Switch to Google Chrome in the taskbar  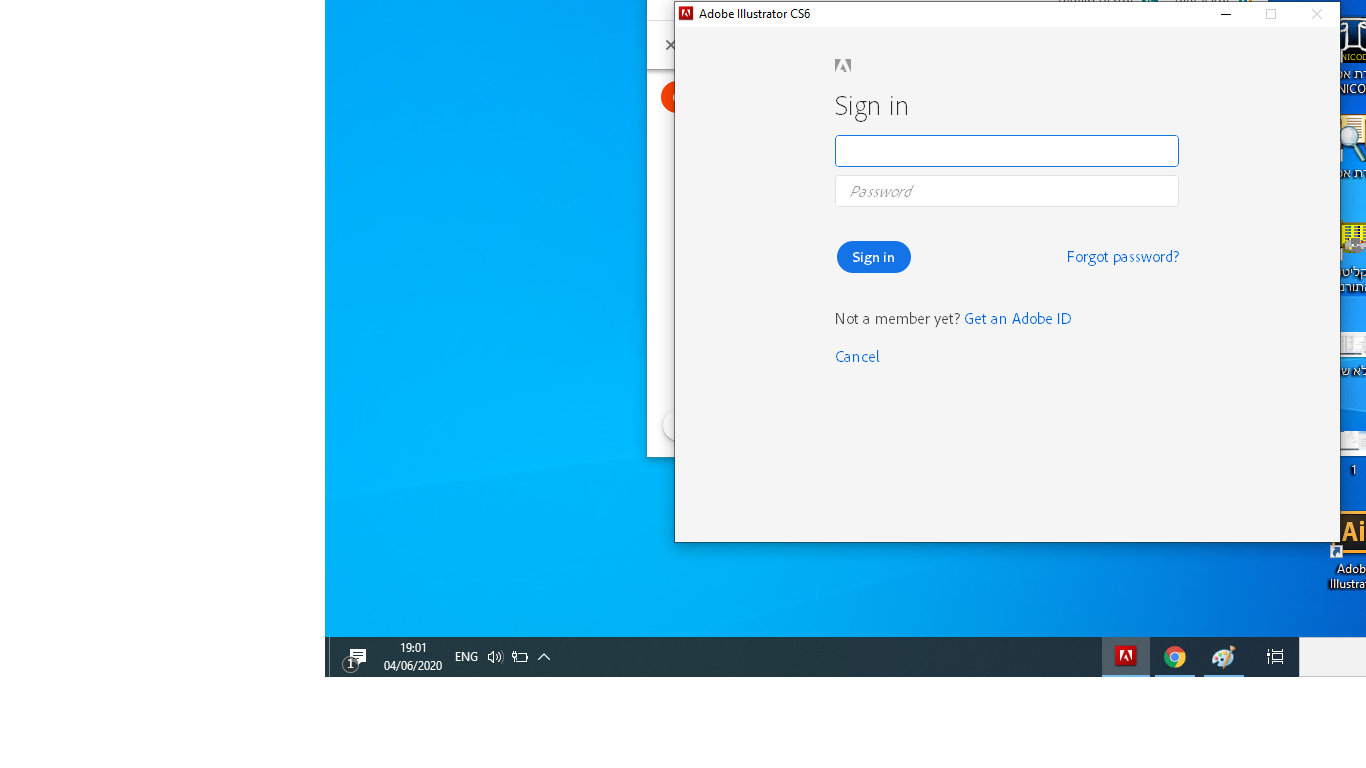tap(1175, 657)
